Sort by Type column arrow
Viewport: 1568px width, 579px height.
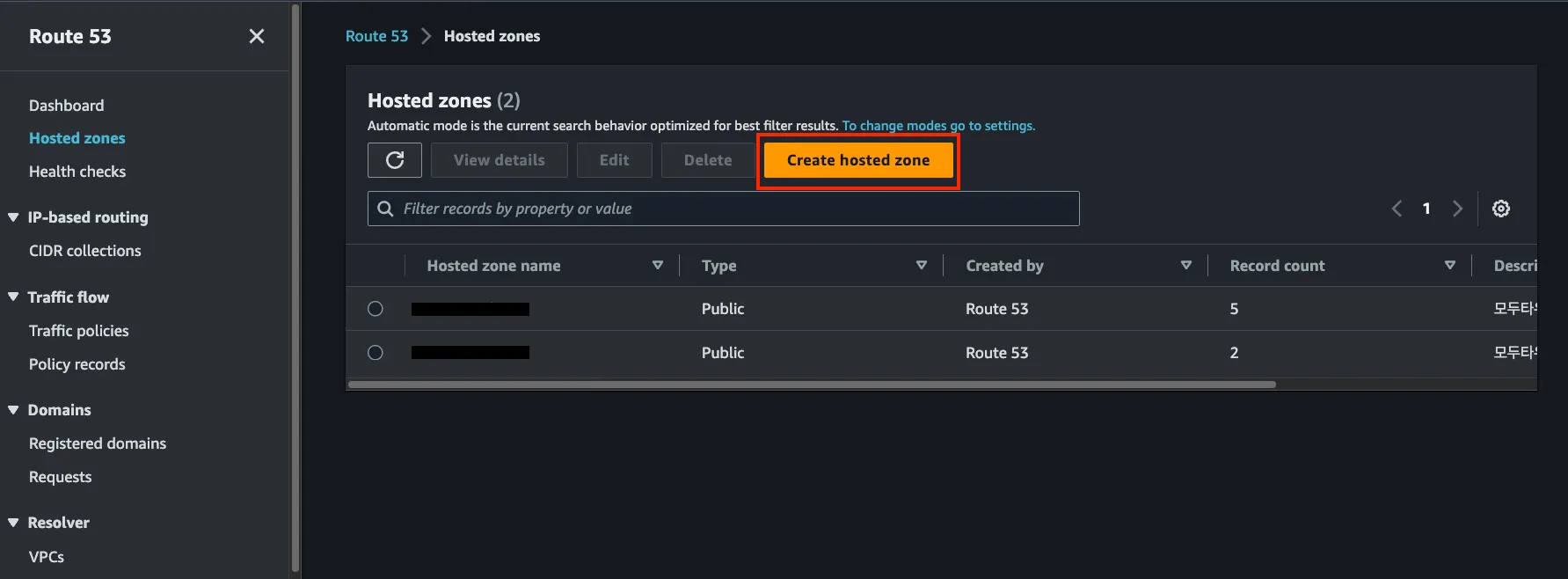pos(921,265)
